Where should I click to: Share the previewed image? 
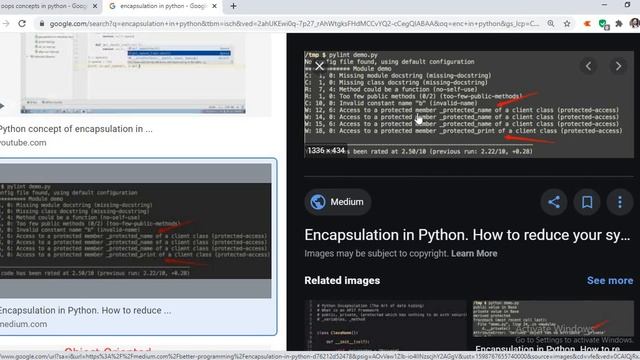click(x=554, y=202)
